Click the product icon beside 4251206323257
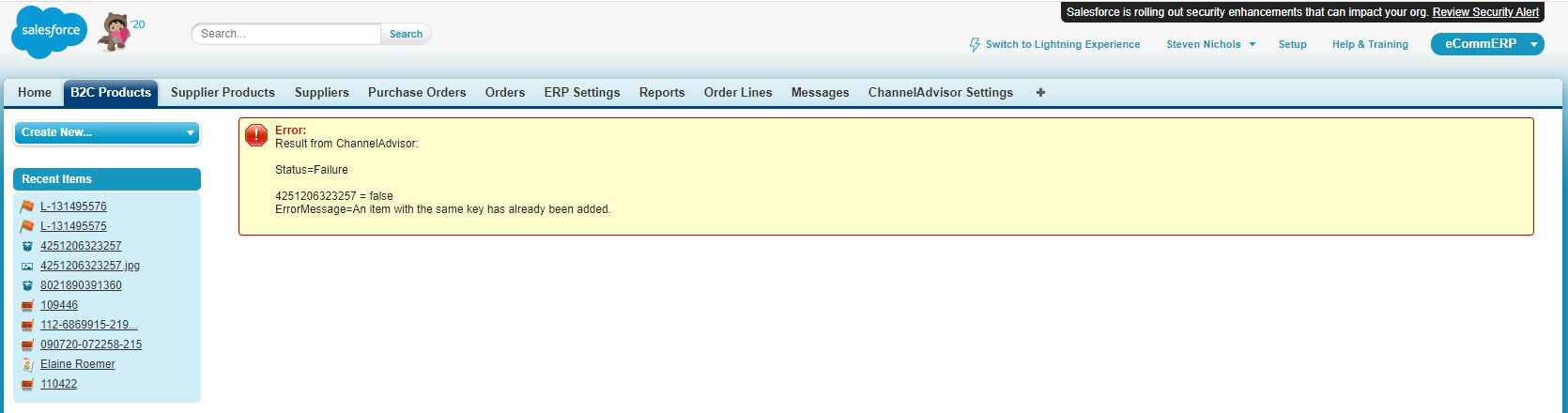This screenshot has height=413, width=1568. (27, 246)
